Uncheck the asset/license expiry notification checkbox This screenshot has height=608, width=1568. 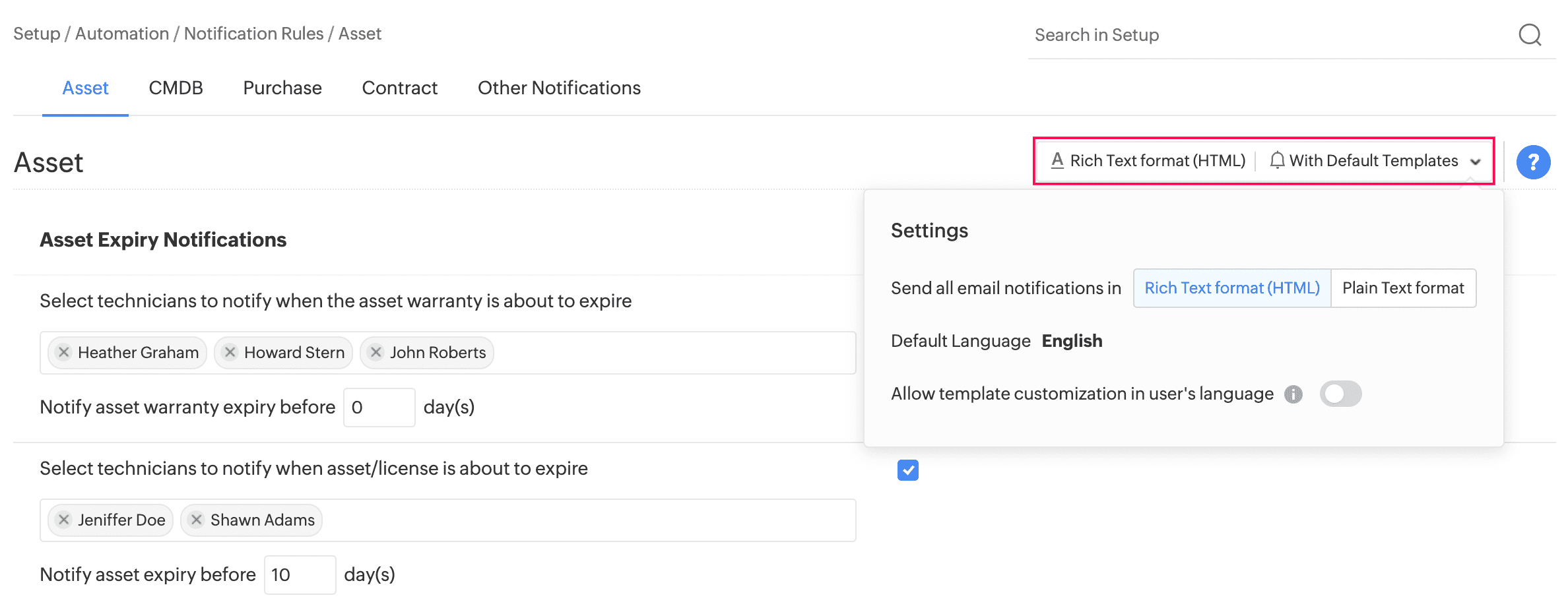[908, 470]
